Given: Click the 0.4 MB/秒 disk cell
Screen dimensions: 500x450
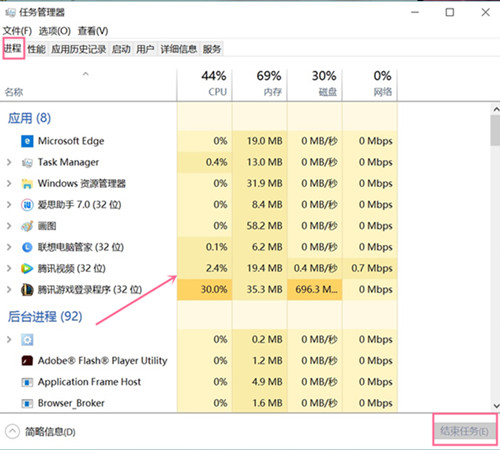Looking at the screenshot, I should pyautogui.click(x=314, y=268).
